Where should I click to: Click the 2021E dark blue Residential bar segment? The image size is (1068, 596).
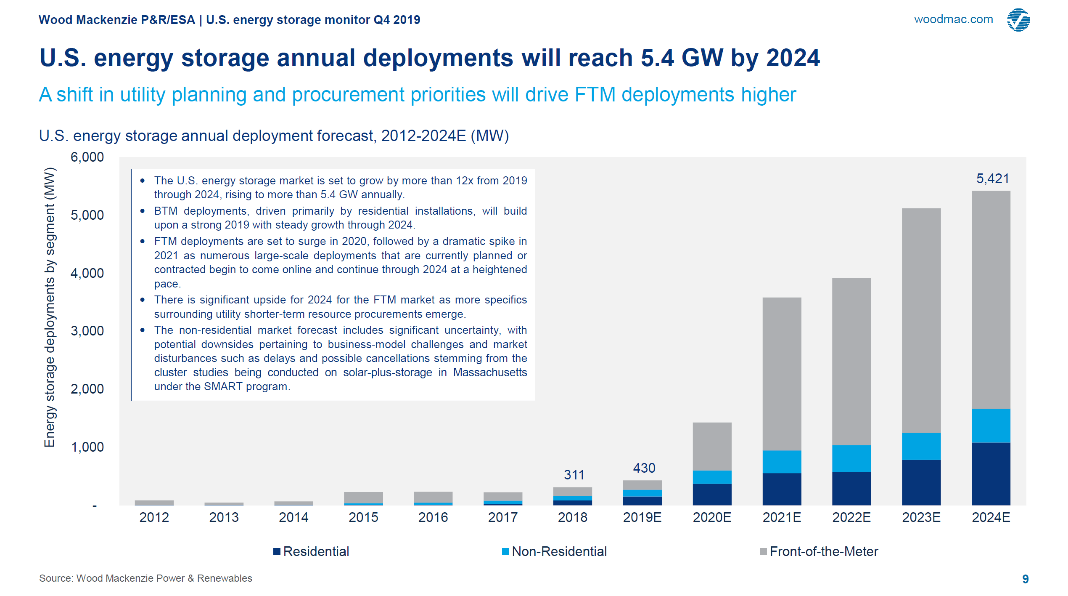(782, 489)
